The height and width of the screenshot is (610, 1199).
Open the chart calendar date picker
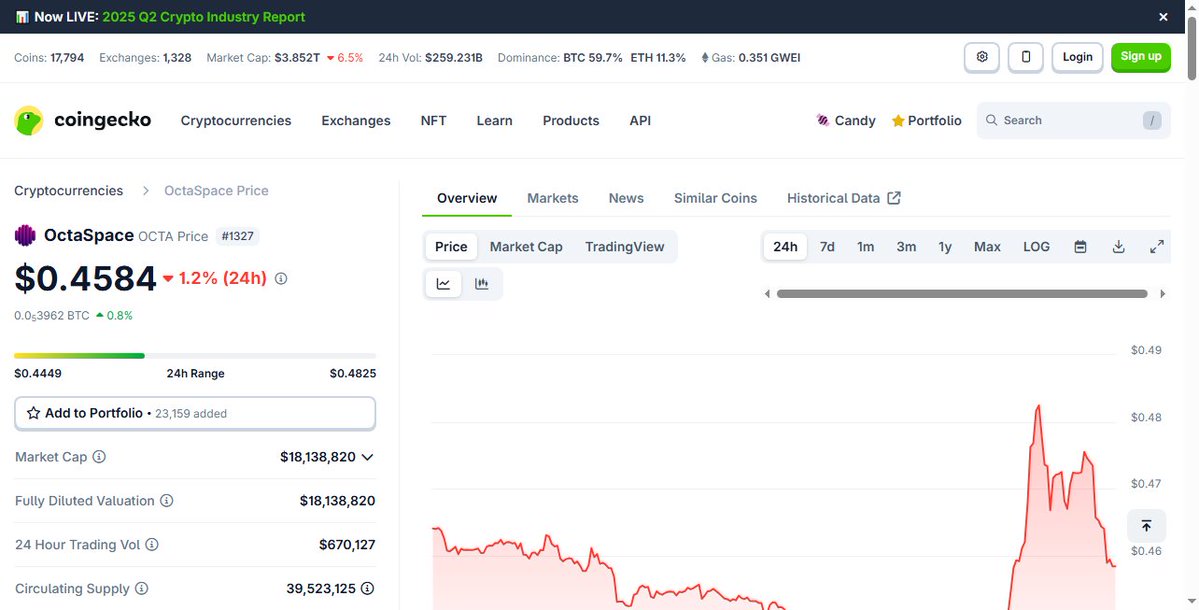click(x=1080, y=247)
